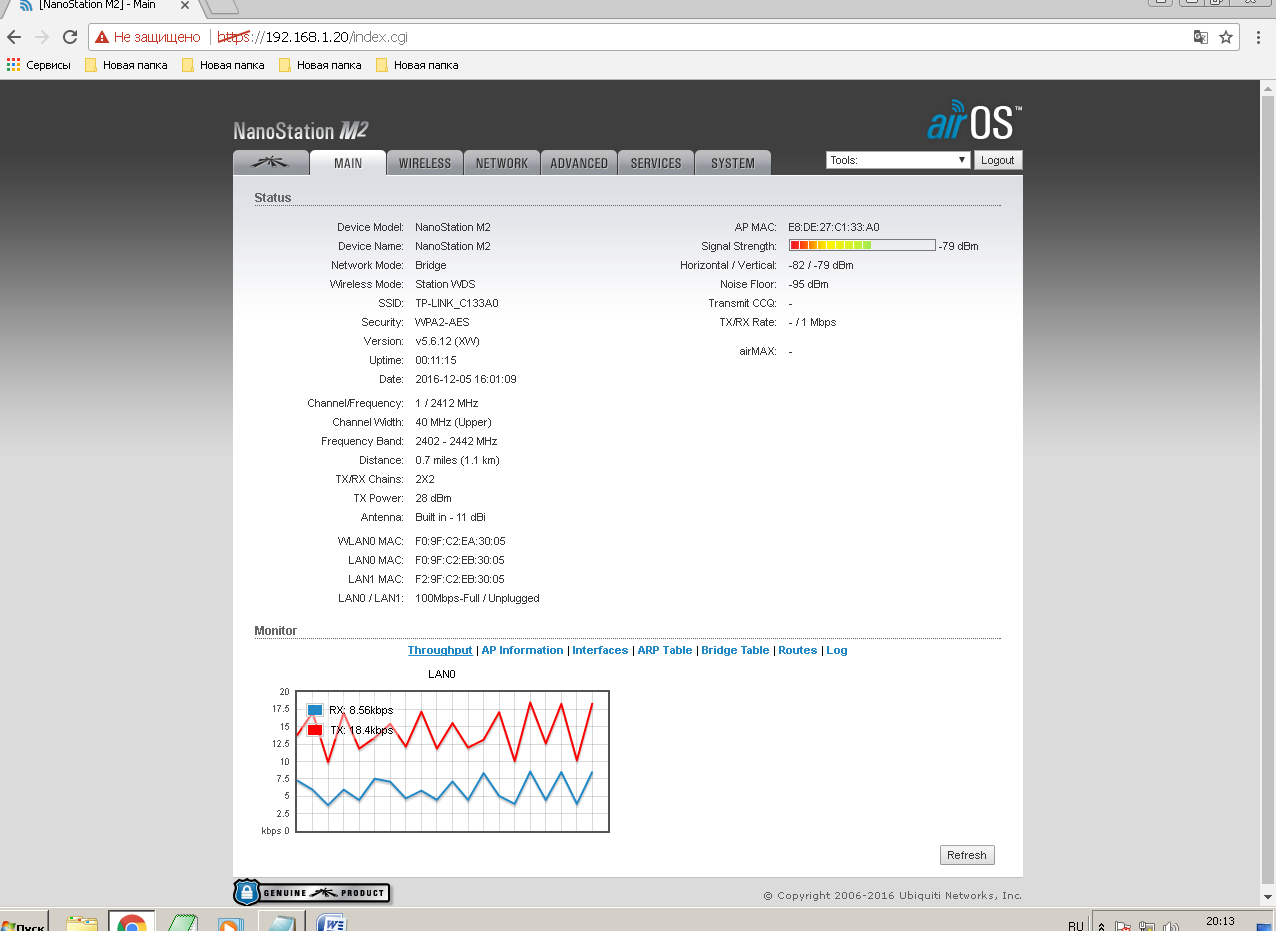Viewport: 1276px width, 931px height.
Task: Show the Bridge Table link
Action: [735, 650]
